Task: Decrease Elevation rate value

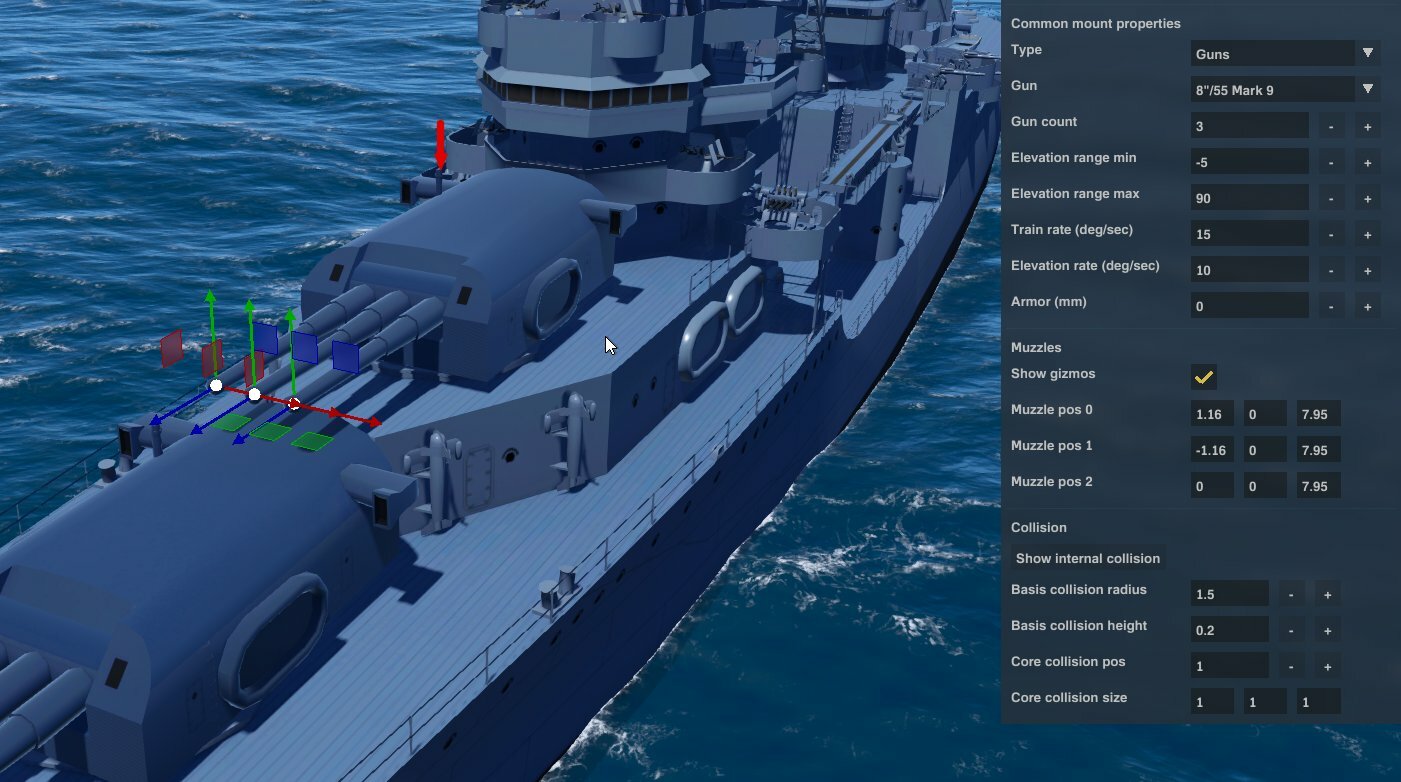Action: [1331, 270]
